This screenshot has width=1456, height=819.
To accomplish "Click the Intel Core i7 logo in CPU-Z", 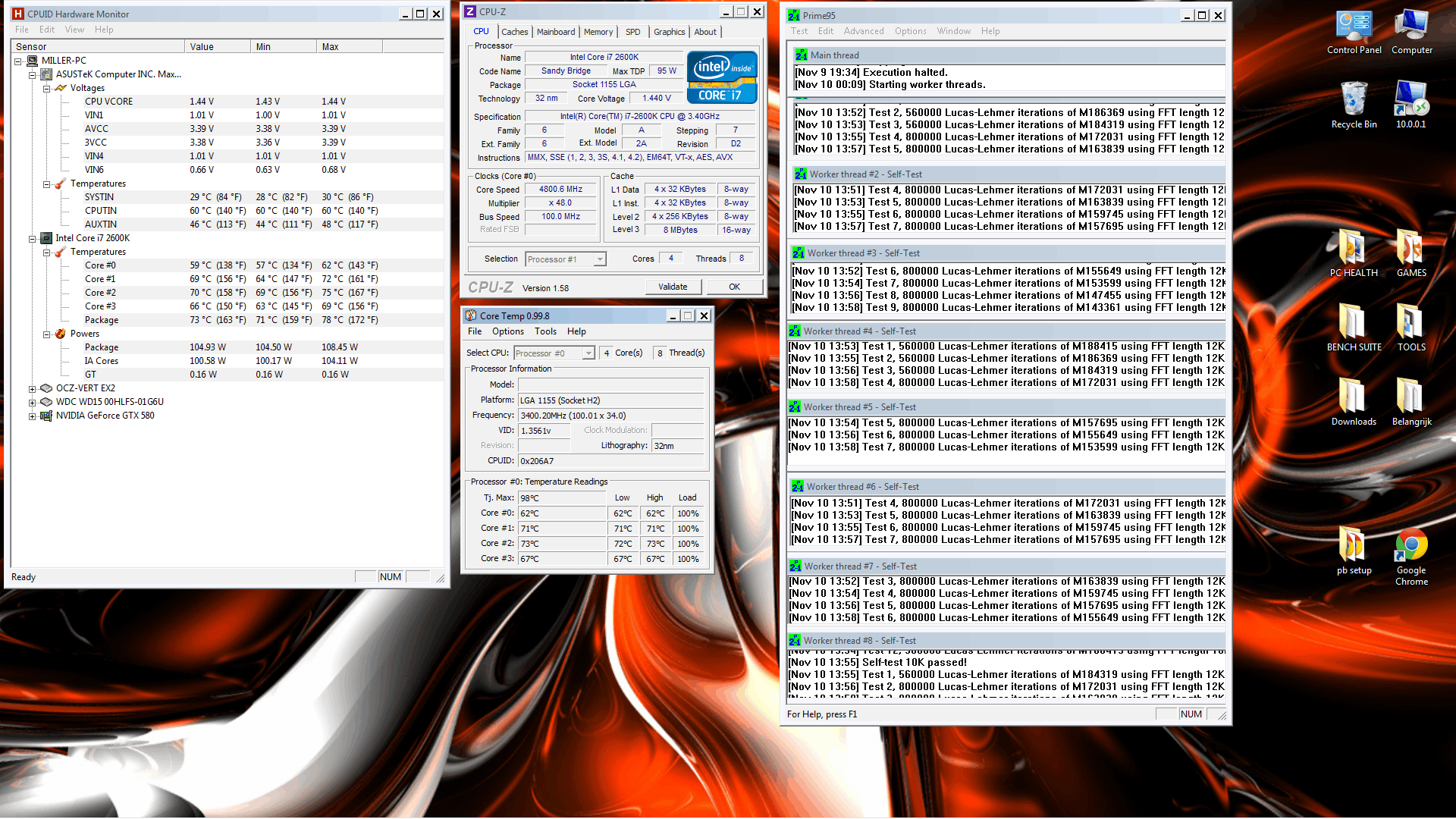I will tap(722, 77).
